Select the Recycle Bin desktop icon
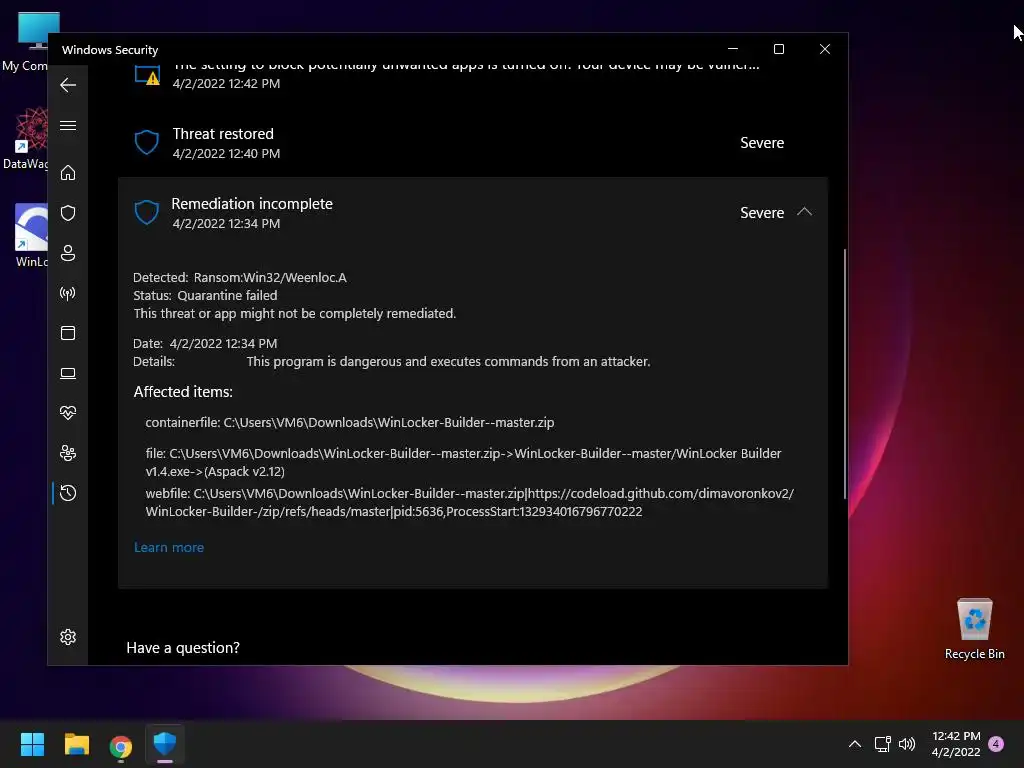This screenshot has width=1024, height=768. (x=974, y=629)
